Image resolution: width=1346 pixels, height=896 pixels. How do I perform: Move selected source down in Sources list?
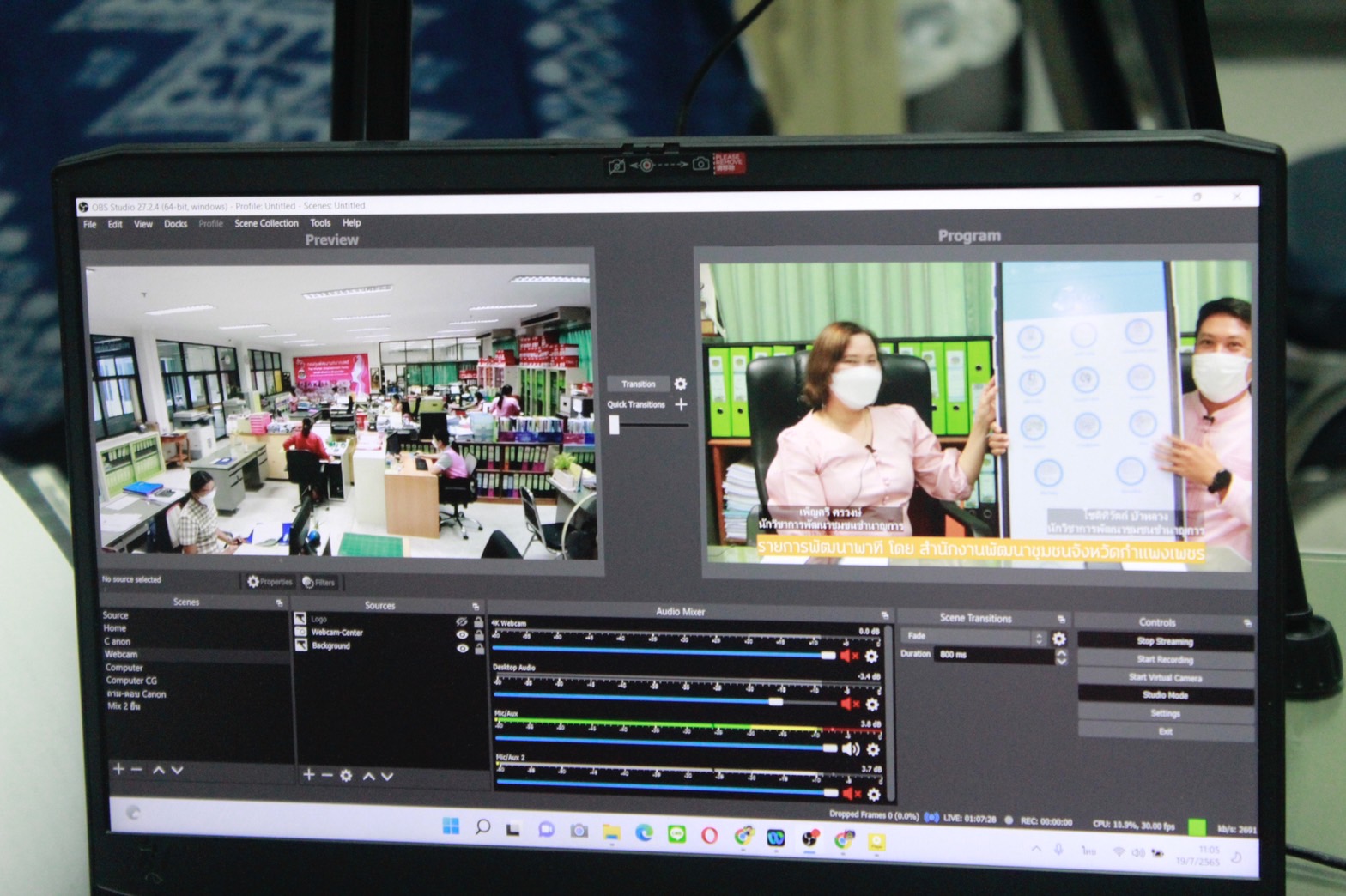387,776
